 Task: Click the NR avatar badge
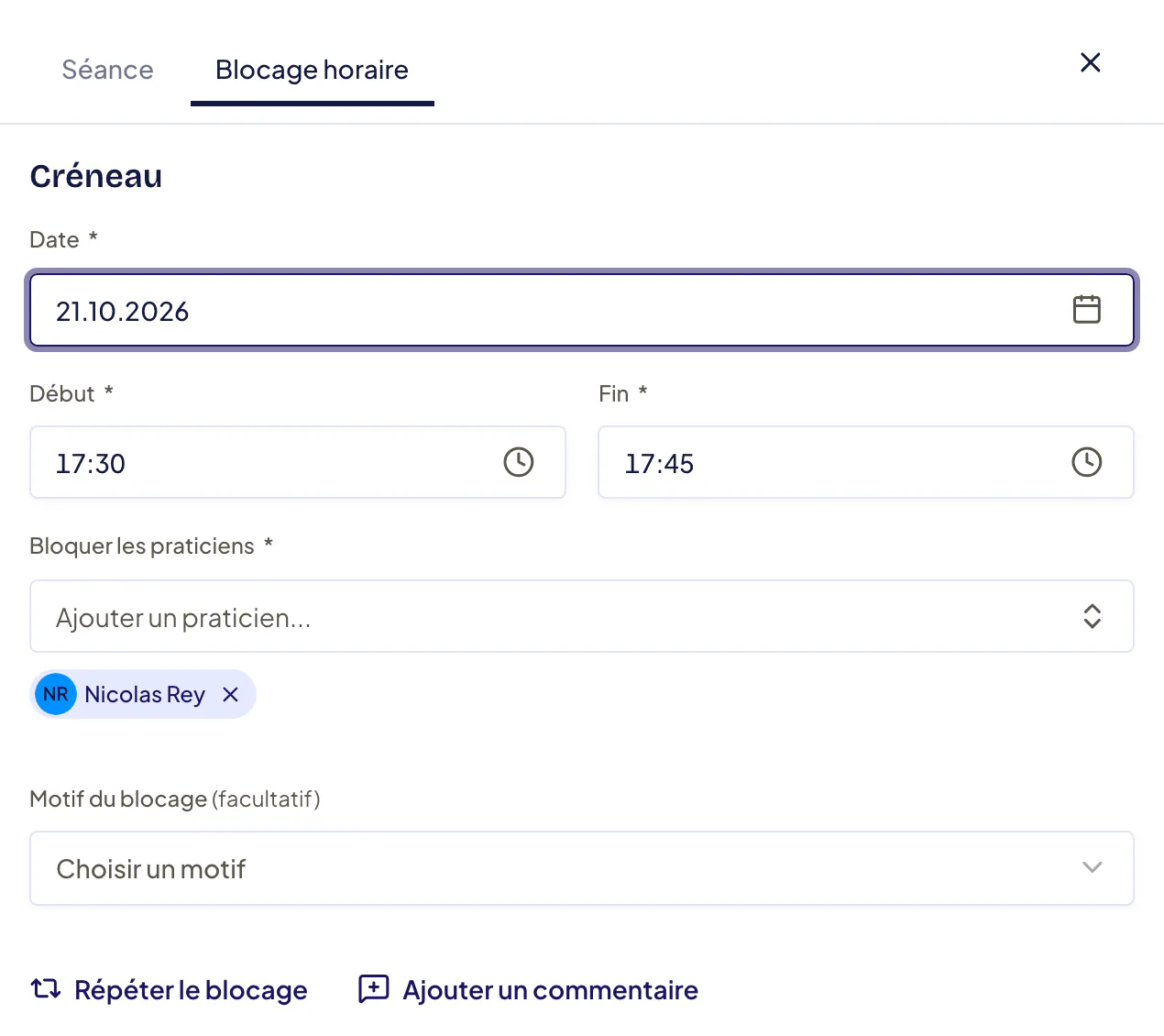(x=56, y=694)
